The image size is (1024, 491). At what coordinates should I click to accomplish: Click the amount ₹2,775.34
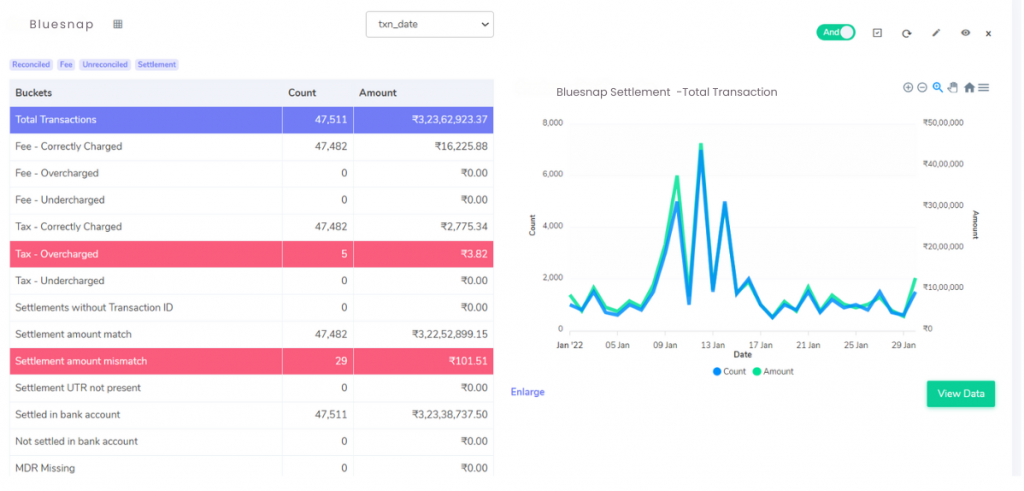click(x=464, y=227)
